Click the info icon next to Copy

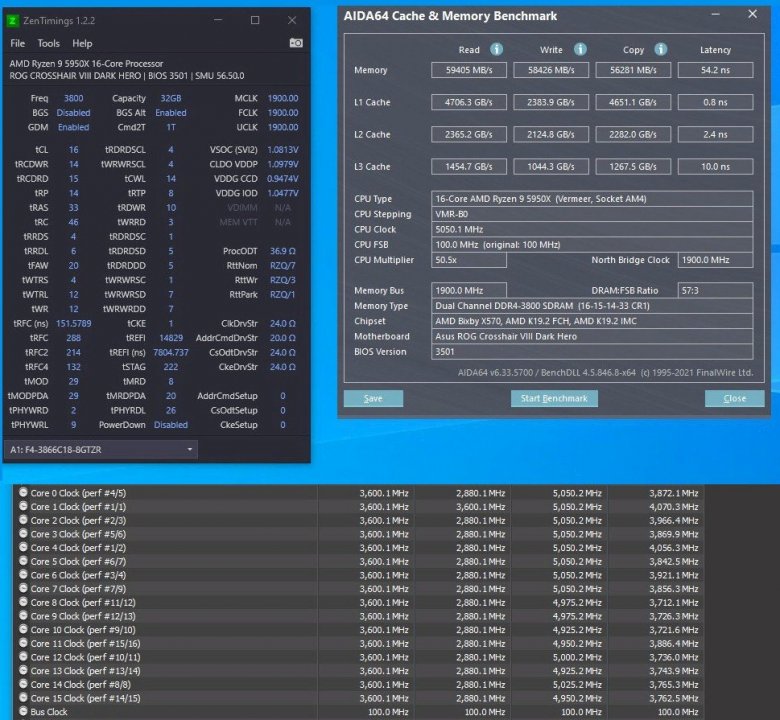tap(661, 49)
